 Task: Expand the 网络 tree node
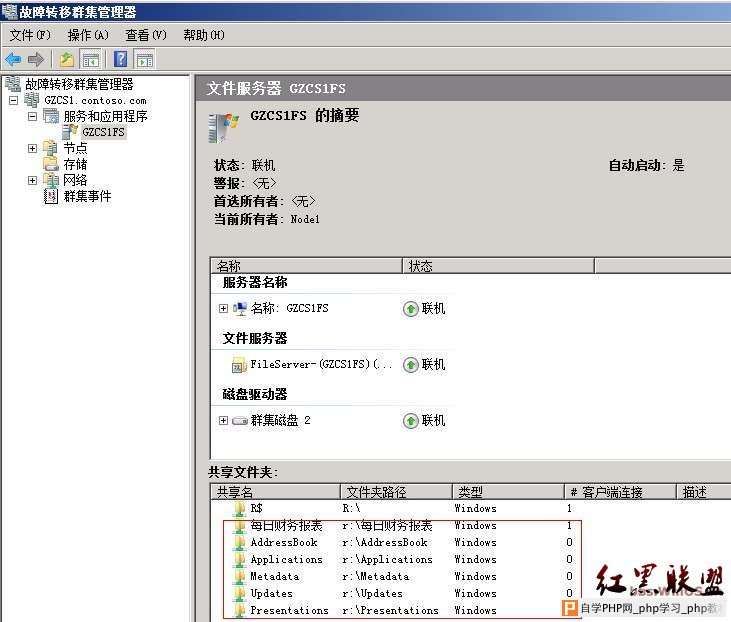point(32,180)
